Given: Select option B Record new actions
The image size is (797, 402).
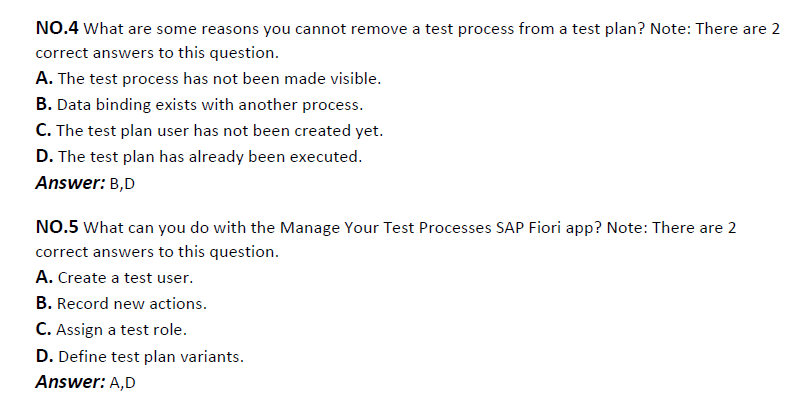Looking at the screenshot, I should [121, 303].
